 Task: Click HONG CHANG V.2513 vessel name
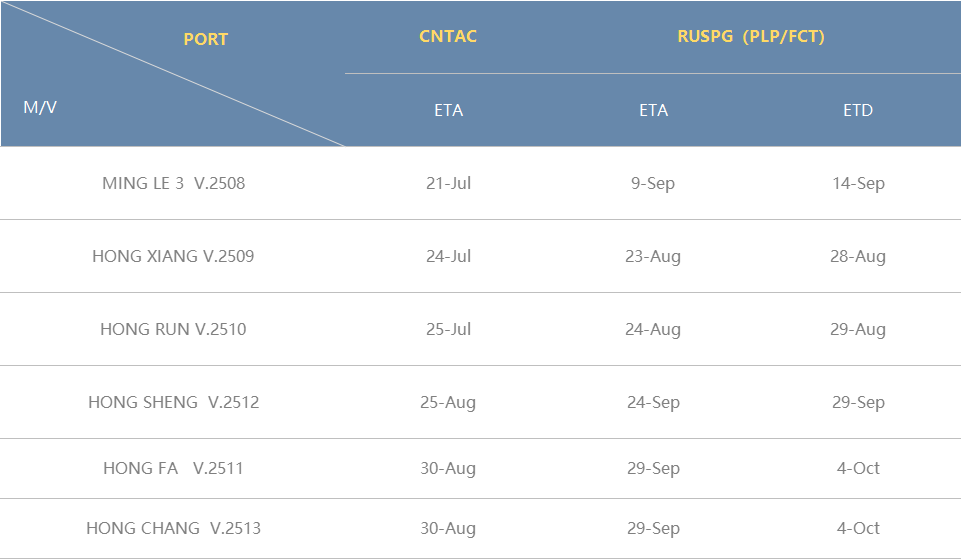173,528
